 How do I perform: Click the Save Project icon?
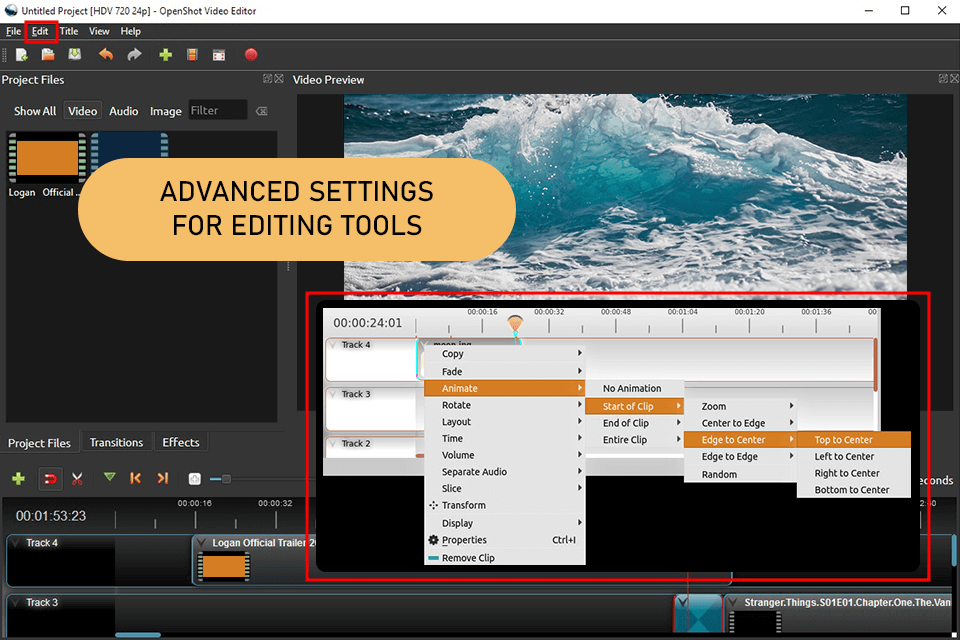pyautogui.click(x=75, y=55)
